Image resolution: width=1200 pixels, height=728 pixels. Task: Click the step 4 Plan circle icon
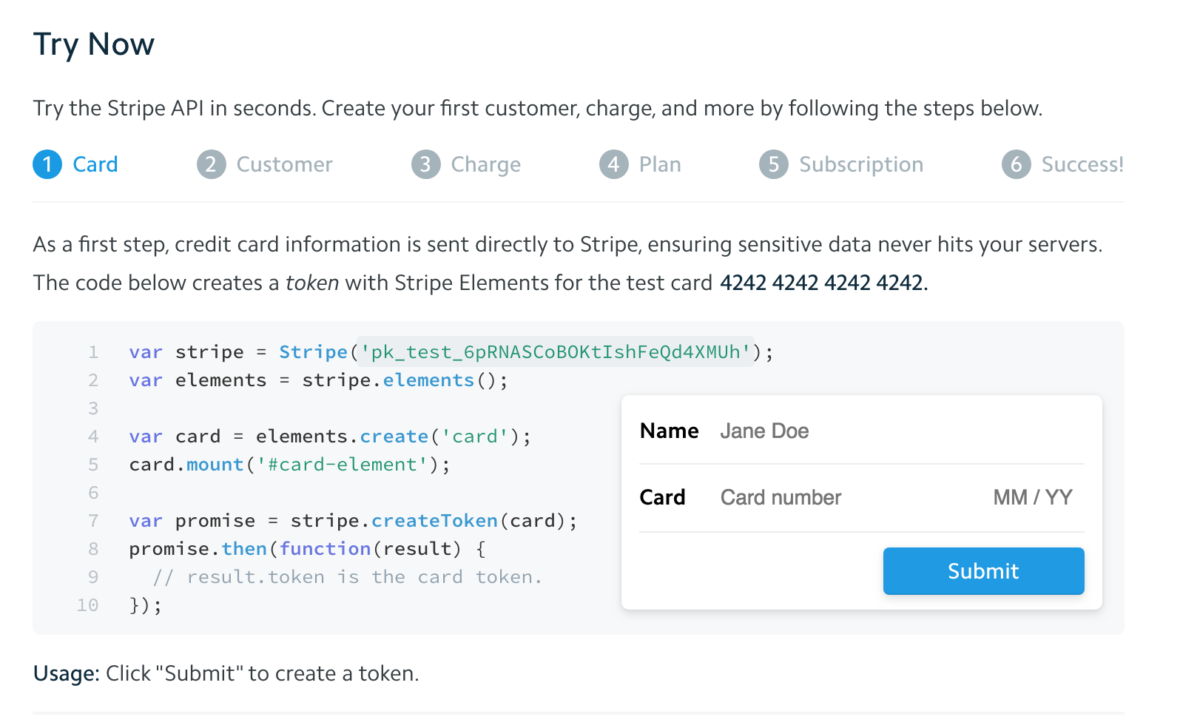(614, 164)
